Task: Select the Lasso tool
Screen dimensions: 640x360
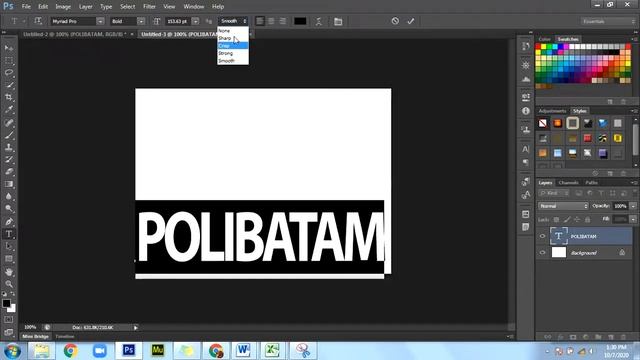Action: (x=9, y=73)
